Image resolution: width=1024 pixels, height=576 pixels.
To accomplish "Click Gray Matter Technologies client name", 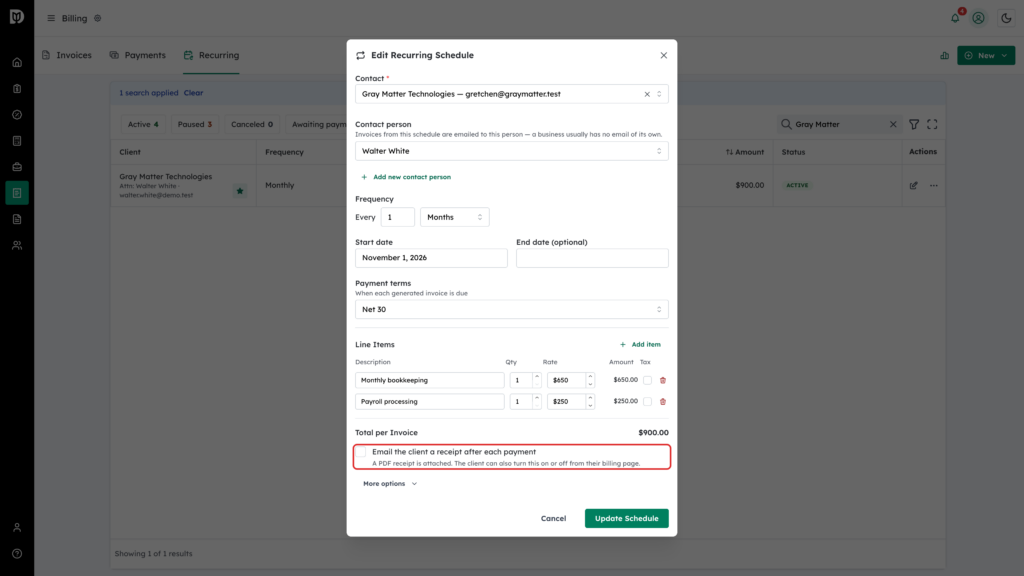I will tap(165, 176).
